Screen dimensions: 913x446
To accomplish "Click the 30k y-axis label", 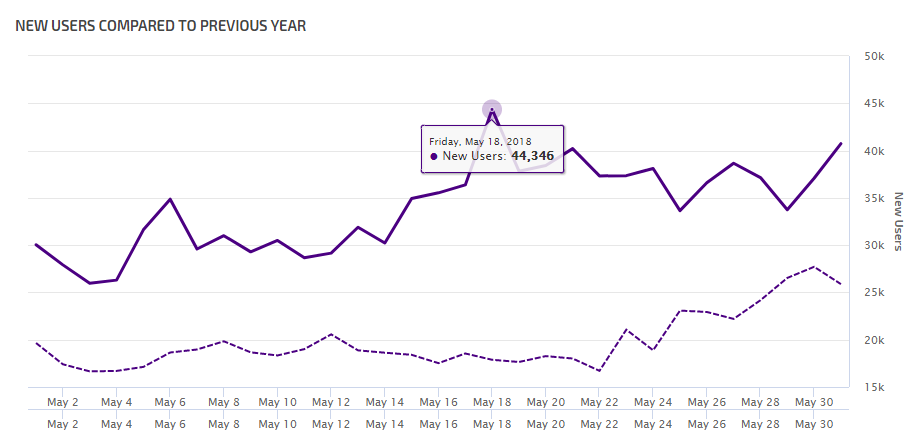I will [x=873, y=246].
